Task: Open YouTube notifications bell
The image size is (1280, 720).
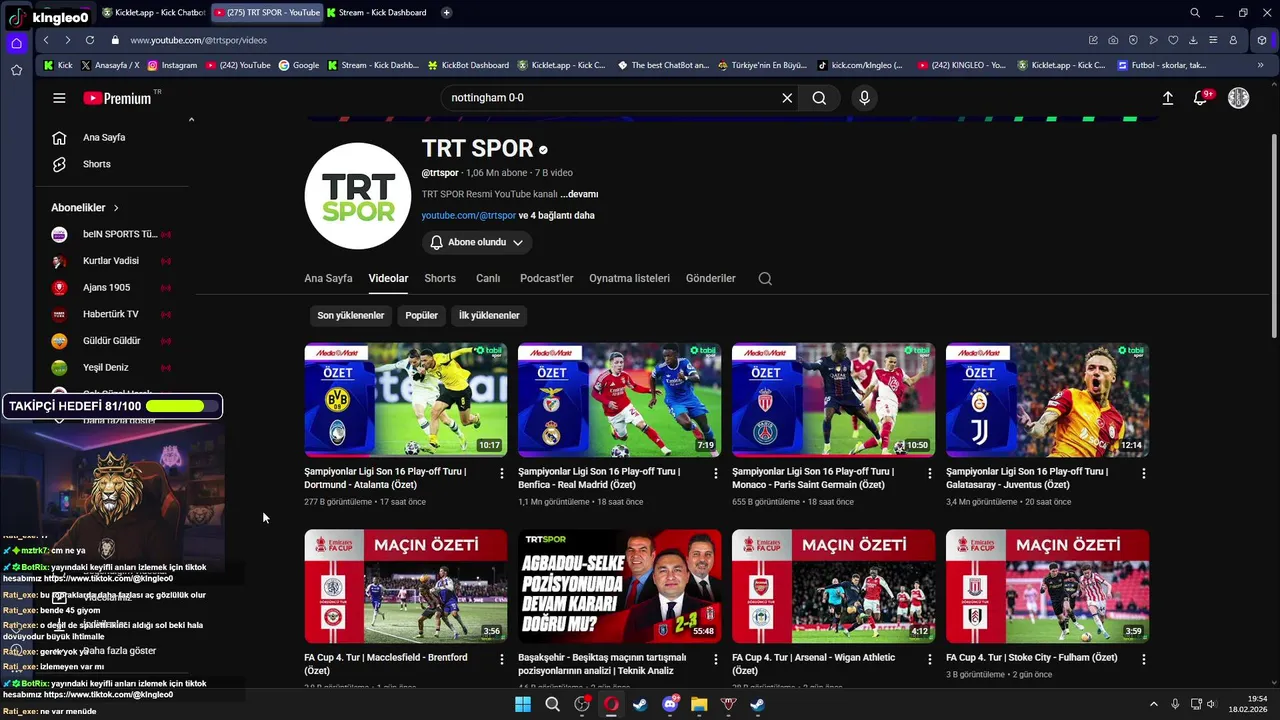Action: 1201,98
